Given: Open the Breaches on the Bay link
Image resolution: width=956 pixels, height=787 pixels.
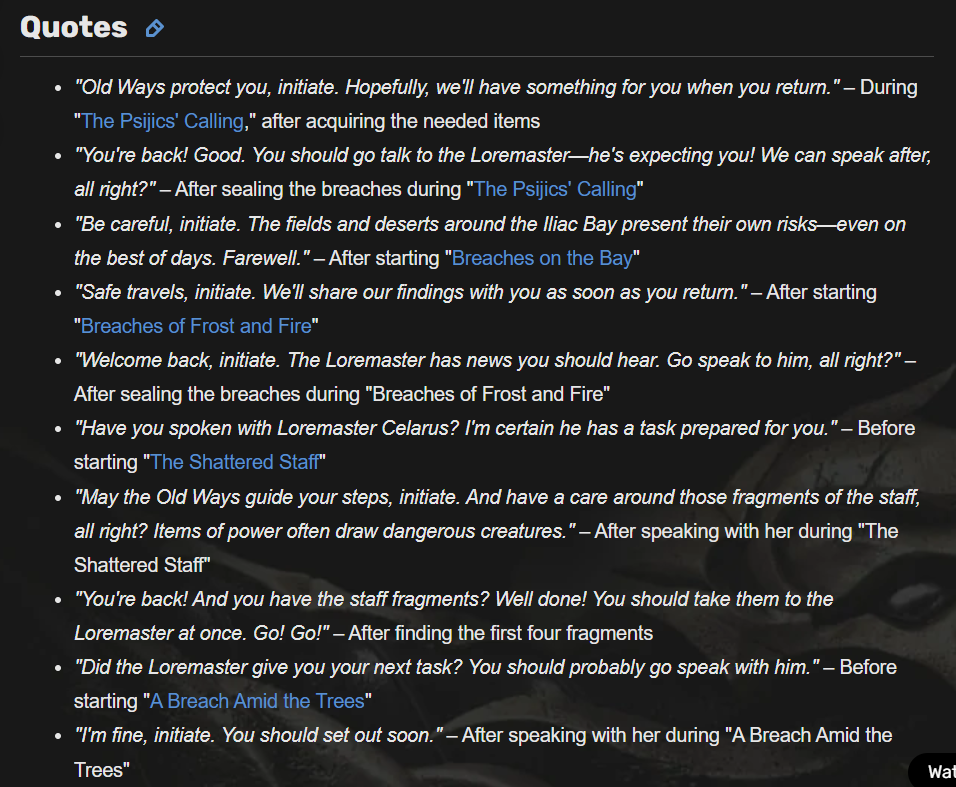Looking at the screenshot, I should 543,258.
